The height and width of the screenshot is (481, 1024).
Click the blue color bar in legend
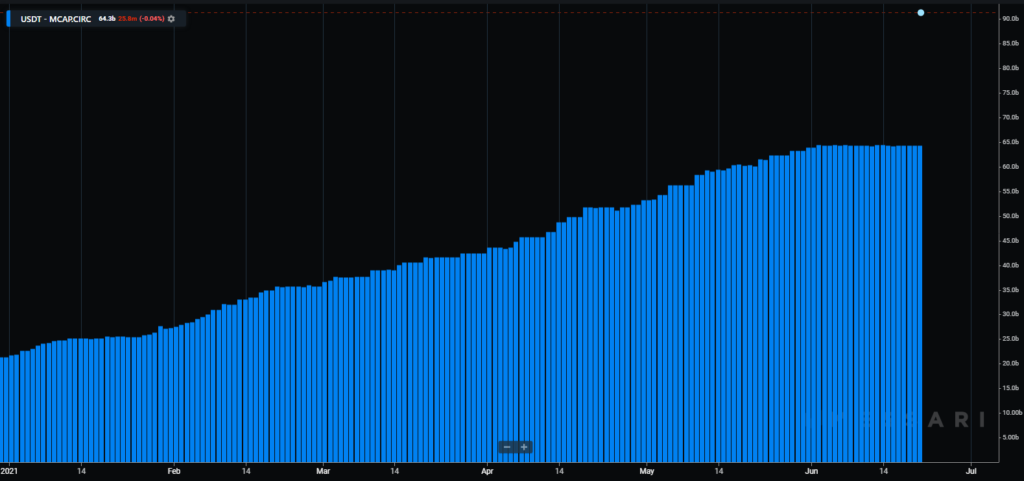[10, 18]
